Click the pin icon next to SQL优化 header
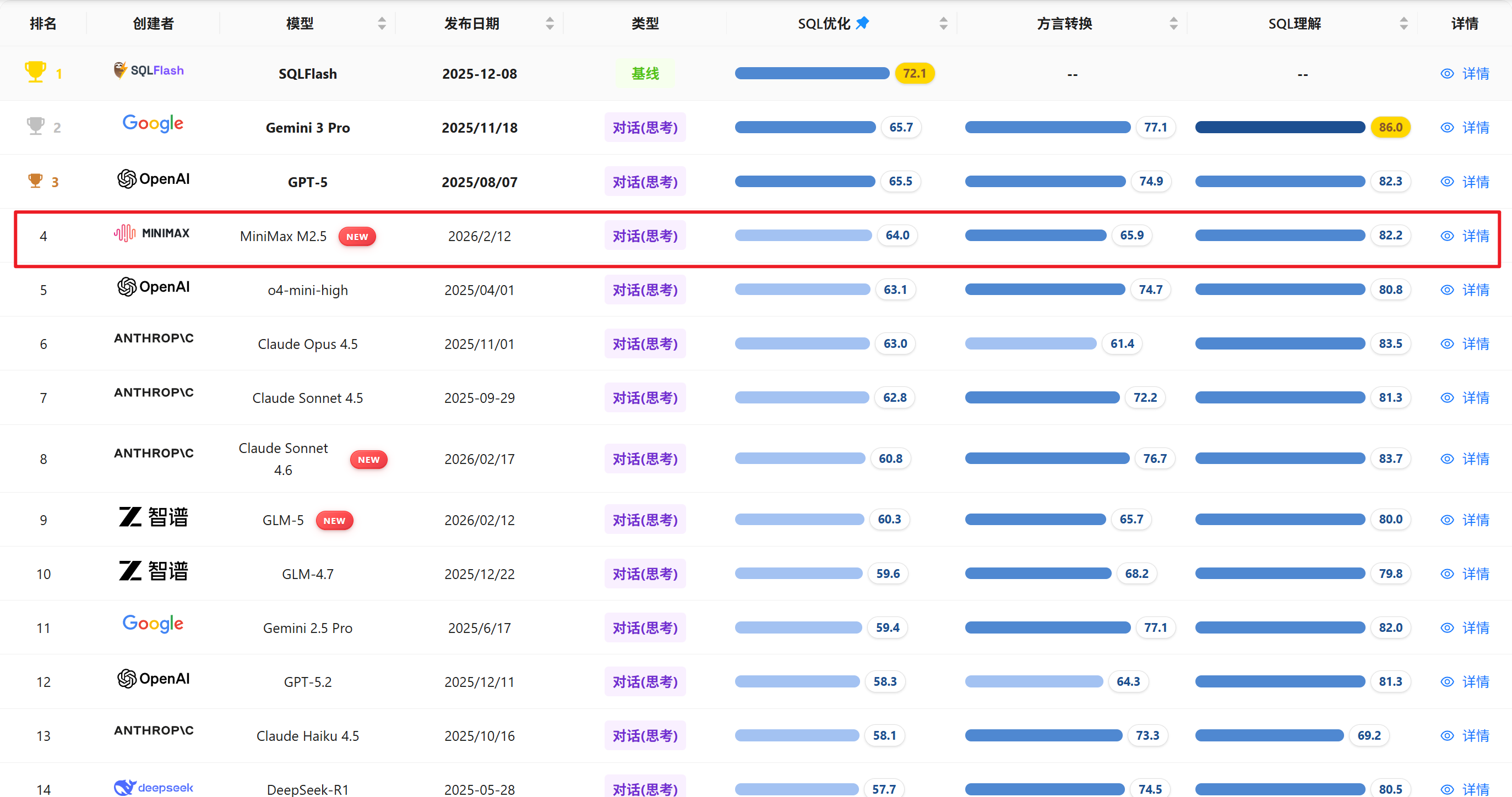The height and width of the screenshot is (797, 1512). coord(862,23)
